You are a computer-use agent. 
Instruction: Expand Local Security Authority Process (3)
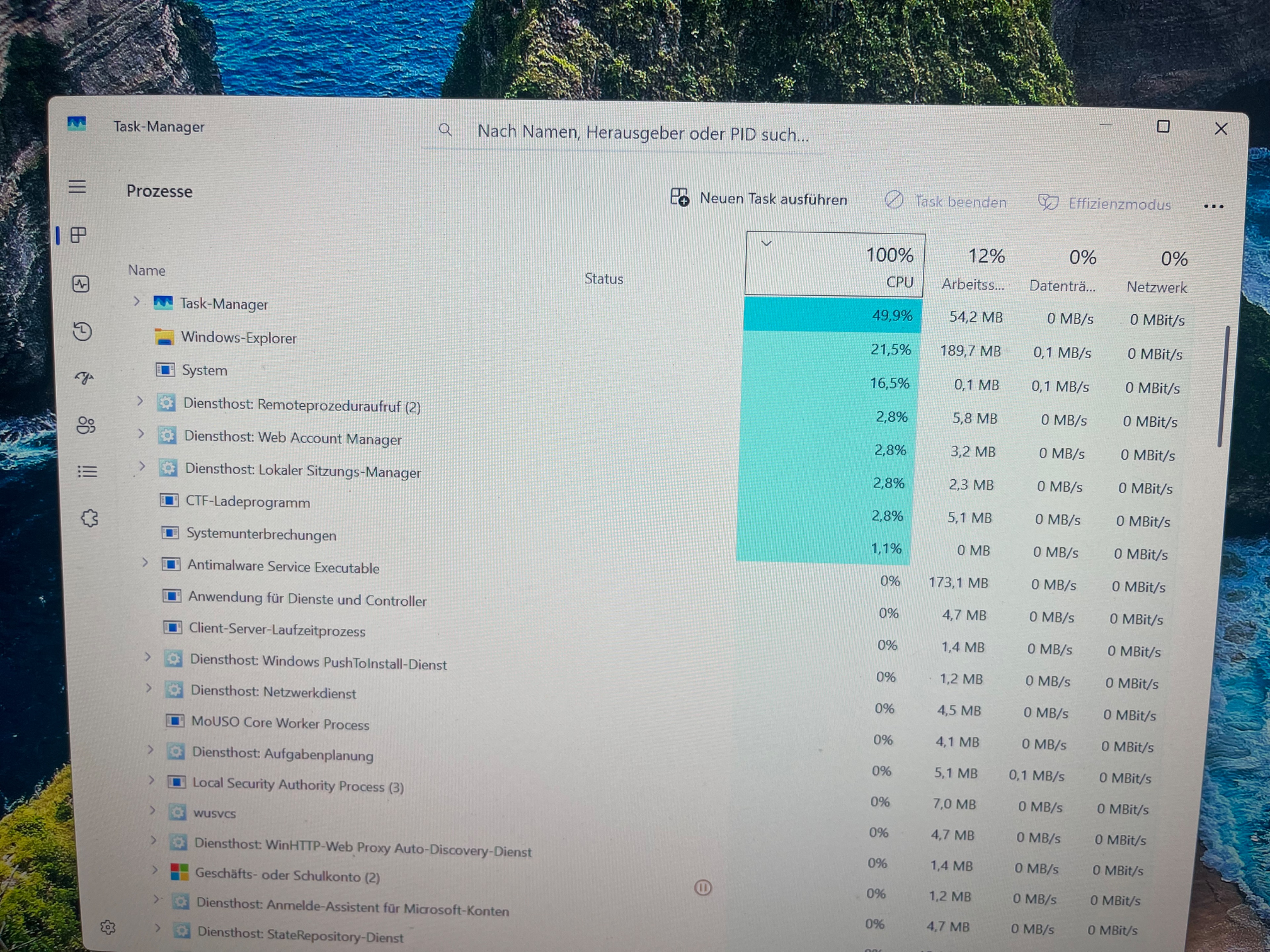[x=151, y=780]
